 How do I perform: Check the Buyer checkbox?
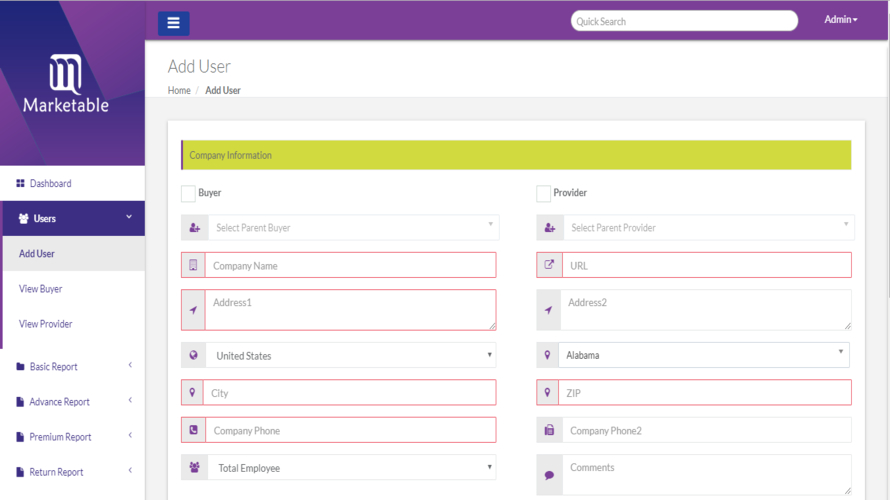[188, 194]
